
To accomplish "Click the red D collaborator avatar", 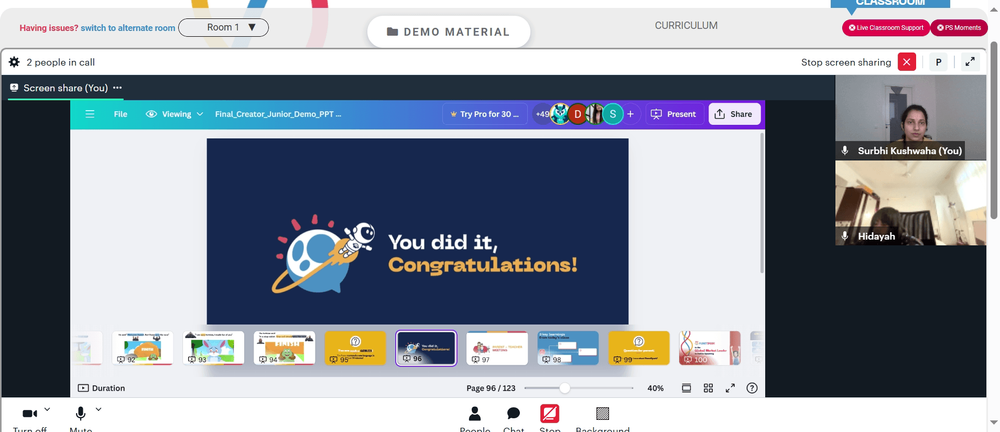I will click(x=578, y=114).
